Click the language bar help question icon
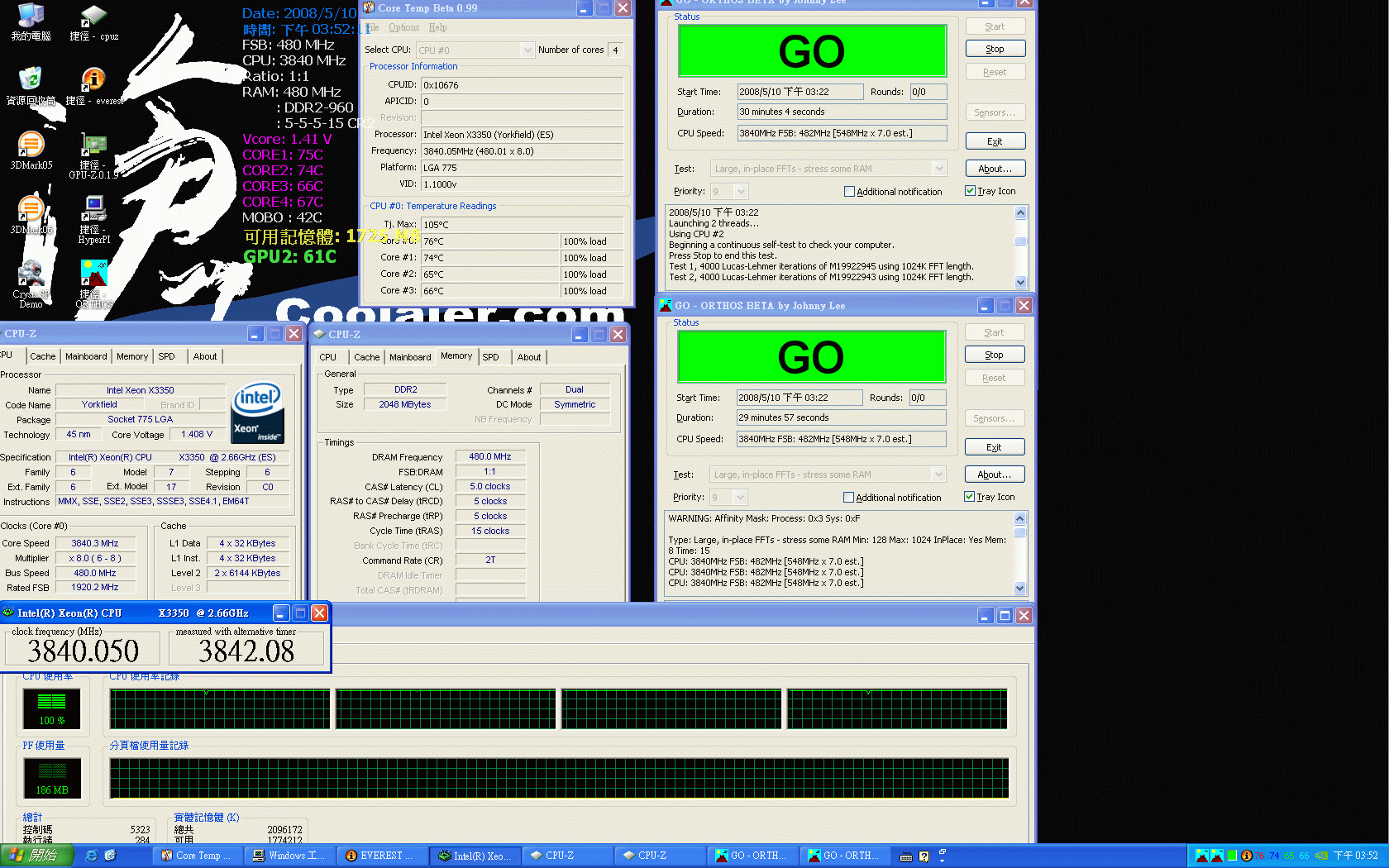 click(x=924, y=856)
